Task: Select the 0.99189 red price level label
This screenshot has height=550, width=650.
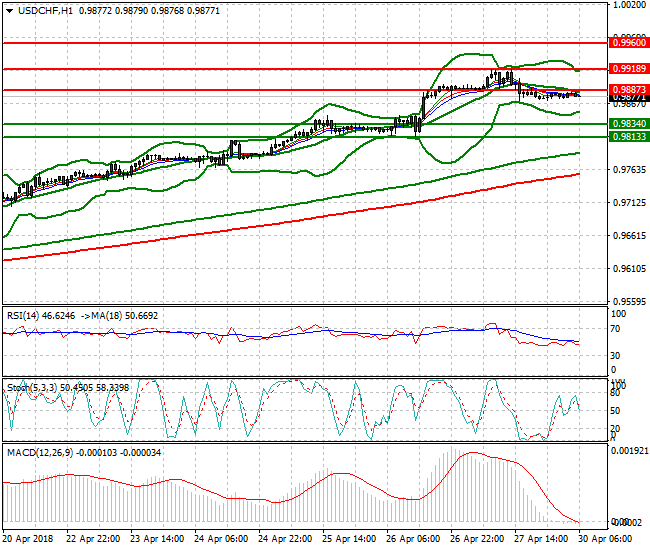Action: click(629, 69)
